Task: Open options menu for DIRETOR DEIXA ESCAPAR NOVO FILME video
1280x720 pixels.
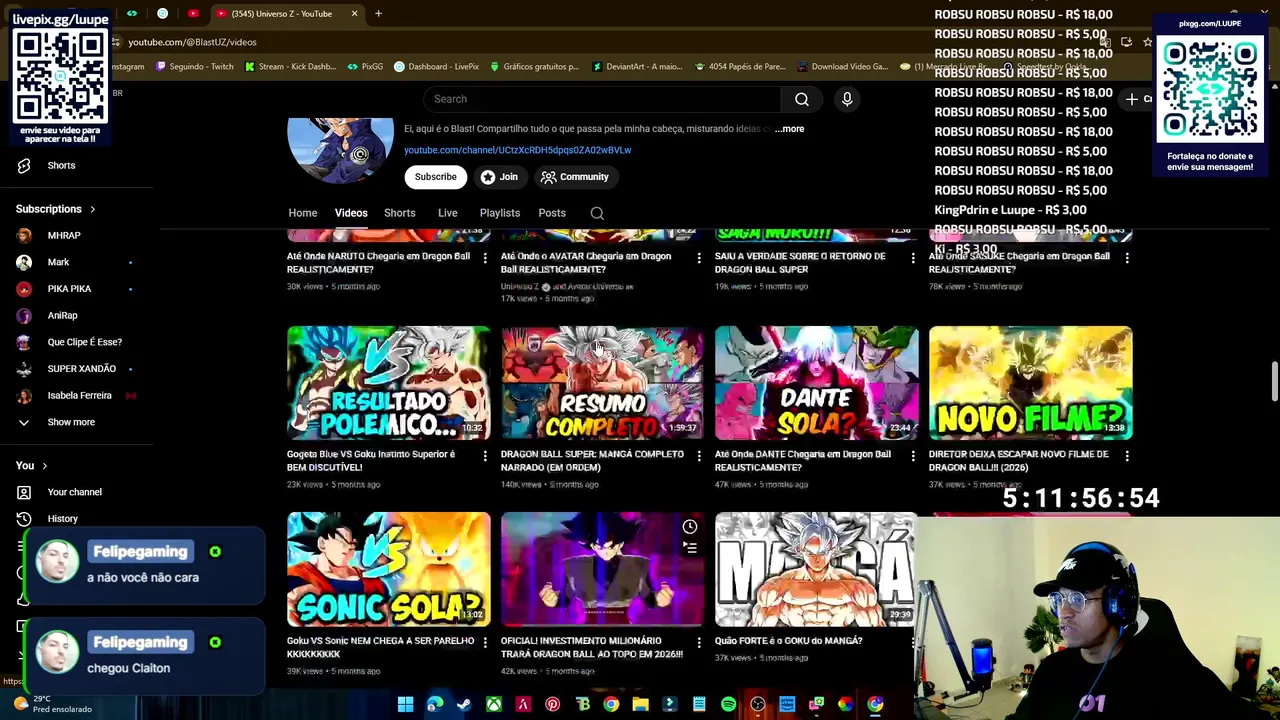Action: (x=1127, y=456)
